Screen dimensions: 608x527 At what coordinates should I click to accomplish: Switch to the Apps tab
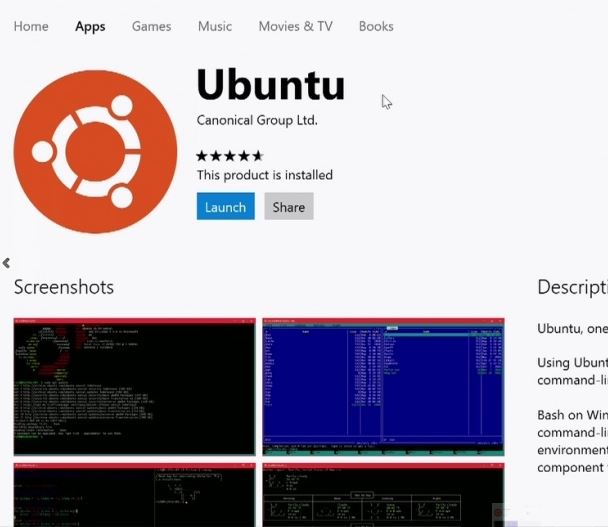point(90,27)
